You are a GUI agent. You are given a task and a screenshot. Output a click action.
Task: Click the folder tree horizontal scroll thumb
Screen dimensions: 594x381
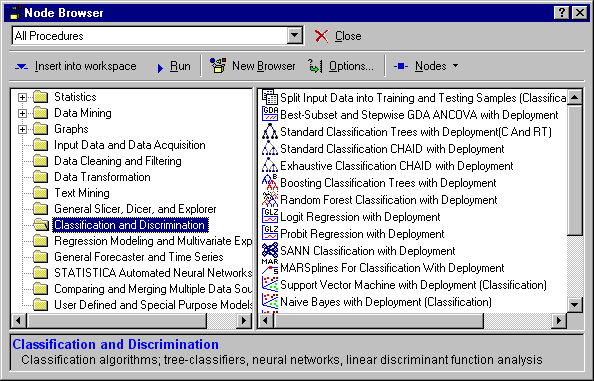pyautogui.click(x=116, y=321)
